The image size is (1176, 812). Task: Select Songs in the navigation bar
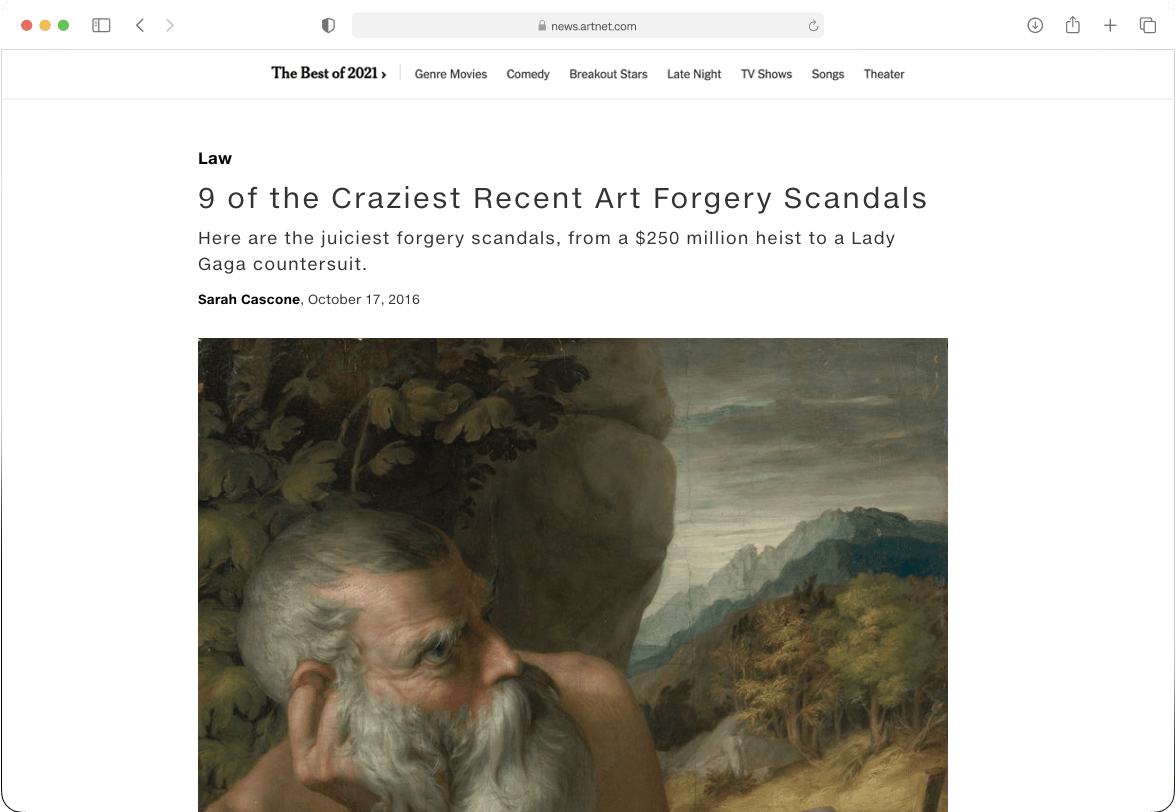[x=828, y=74]
